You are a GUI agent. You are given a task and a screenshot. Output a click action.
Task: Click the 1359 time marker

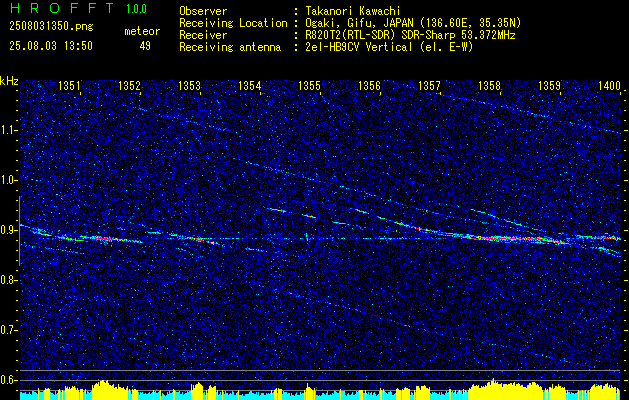point(550,86)
